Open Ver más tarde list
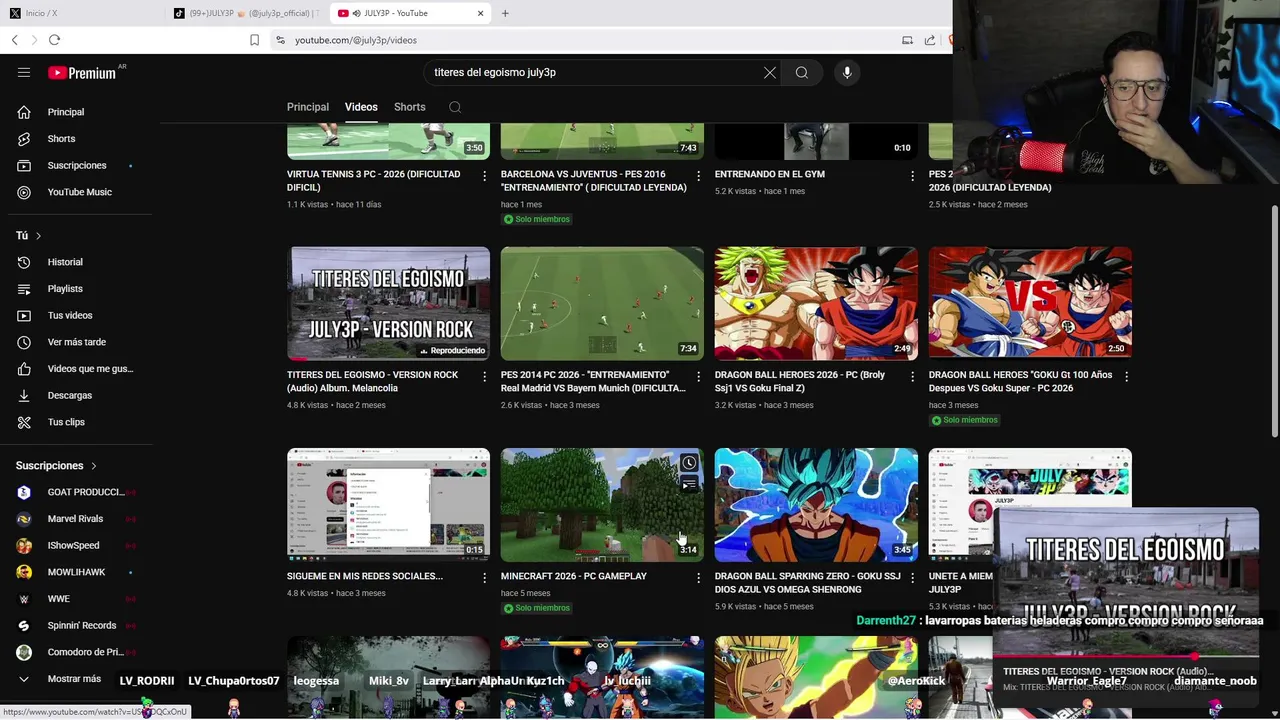Image resolution: width=1280 pixels, height=720 pixels. click(76, 342)
